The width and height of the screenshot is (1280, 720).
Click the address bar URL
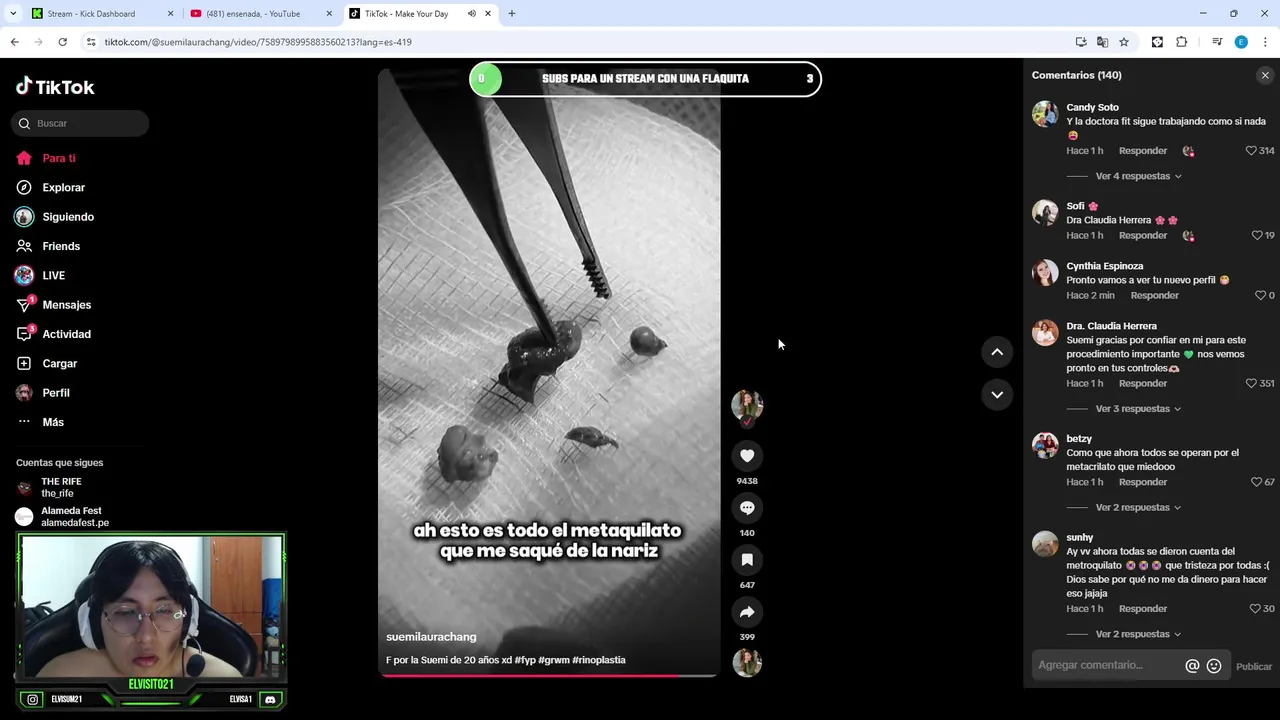click(x=258, y=42)
